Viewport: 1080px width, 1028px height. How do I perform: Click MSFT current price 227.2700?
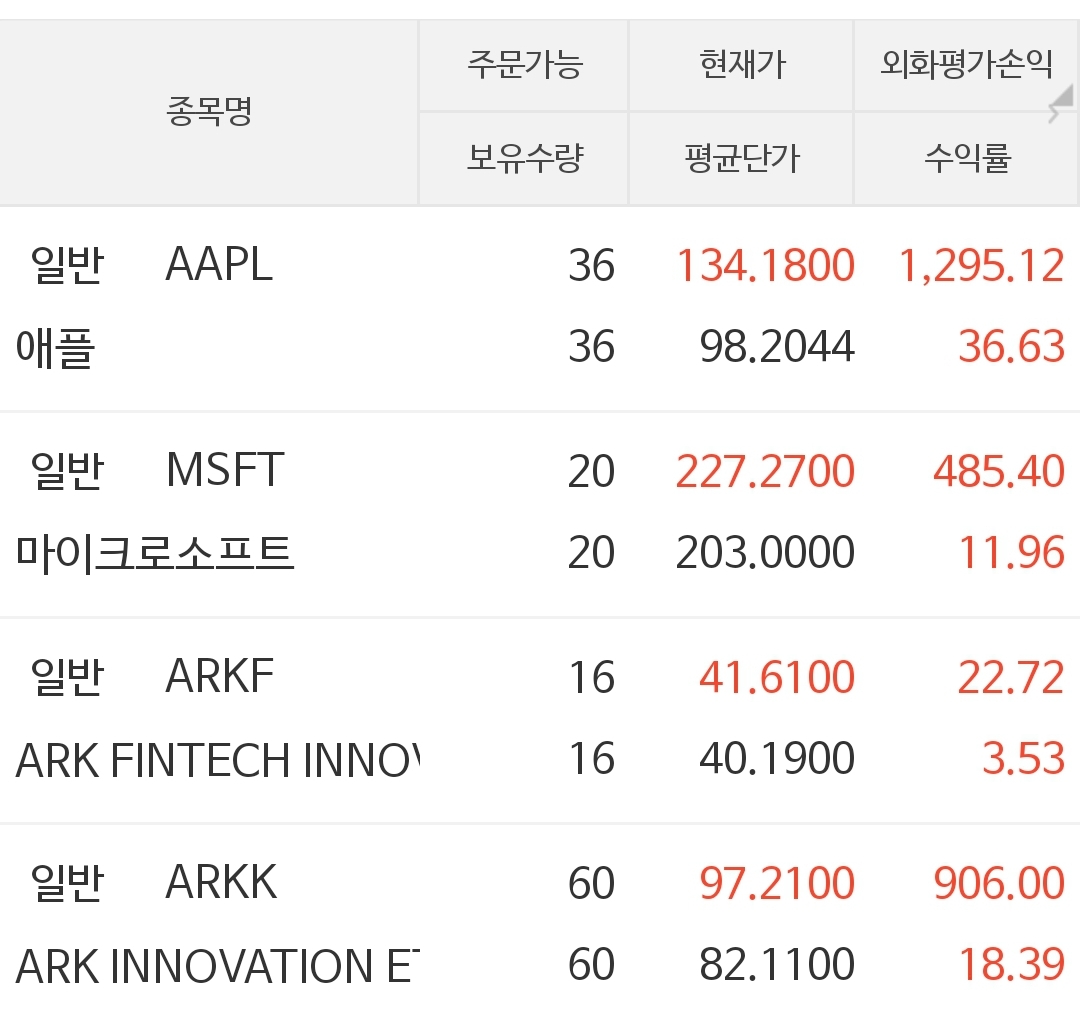(765, 471)
